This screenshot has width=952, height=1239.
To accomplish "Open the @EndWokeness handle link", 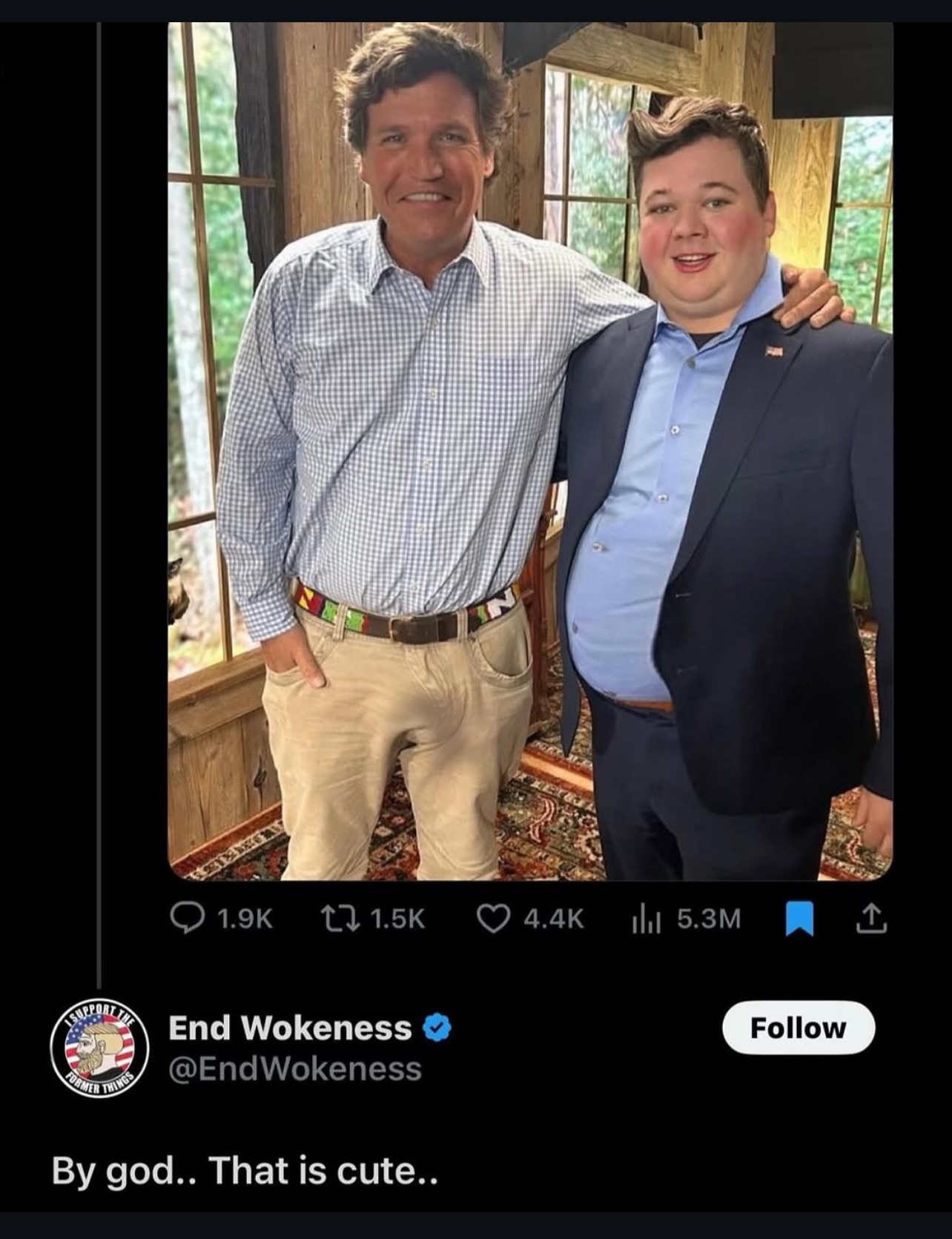I will point(295,1068).
